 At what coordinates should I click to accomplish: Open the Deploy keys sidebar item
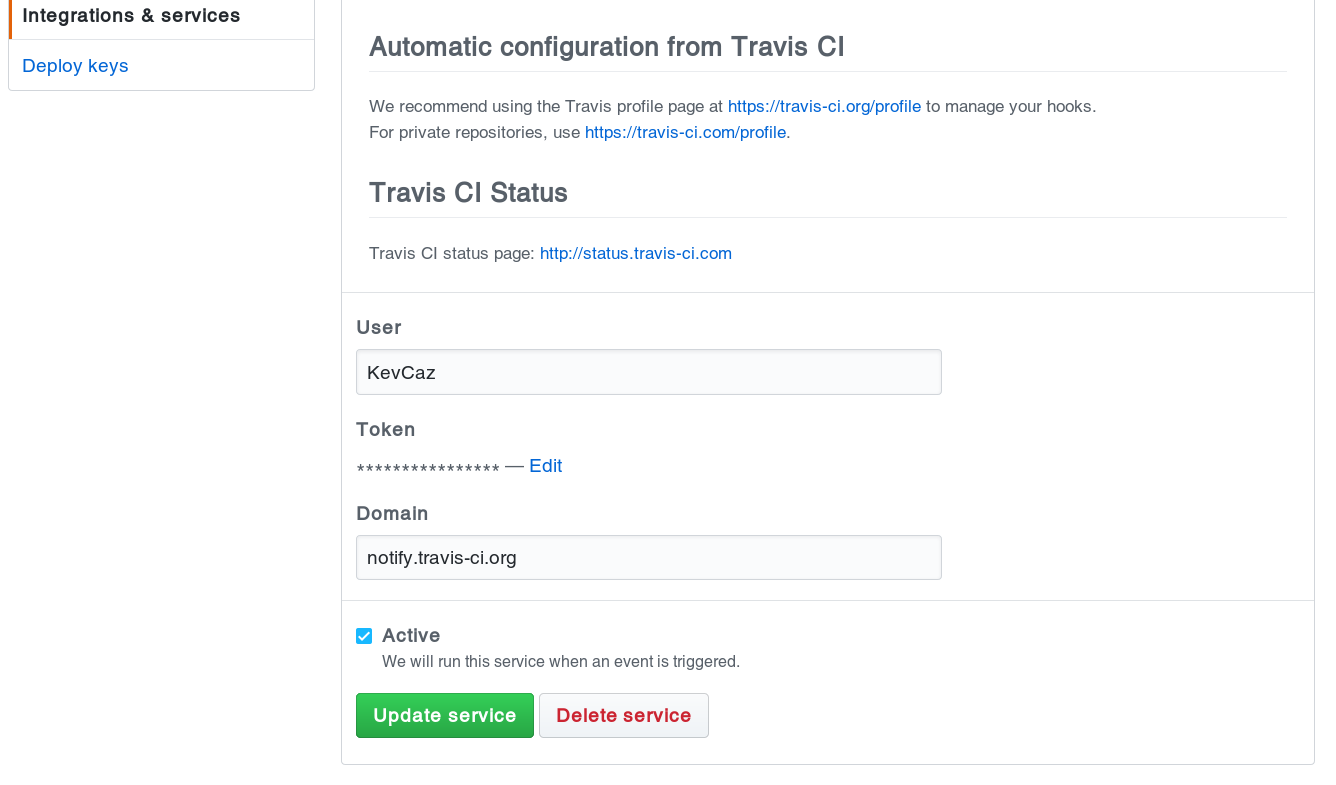coord(75,66)
